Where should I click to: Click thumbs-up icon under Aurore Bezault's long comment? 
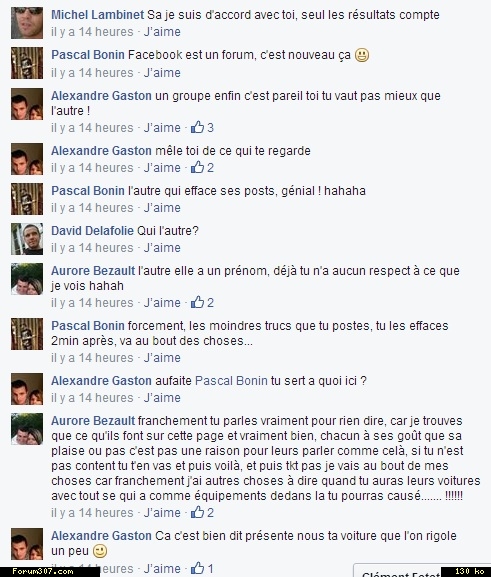click(x=197, y=512)
